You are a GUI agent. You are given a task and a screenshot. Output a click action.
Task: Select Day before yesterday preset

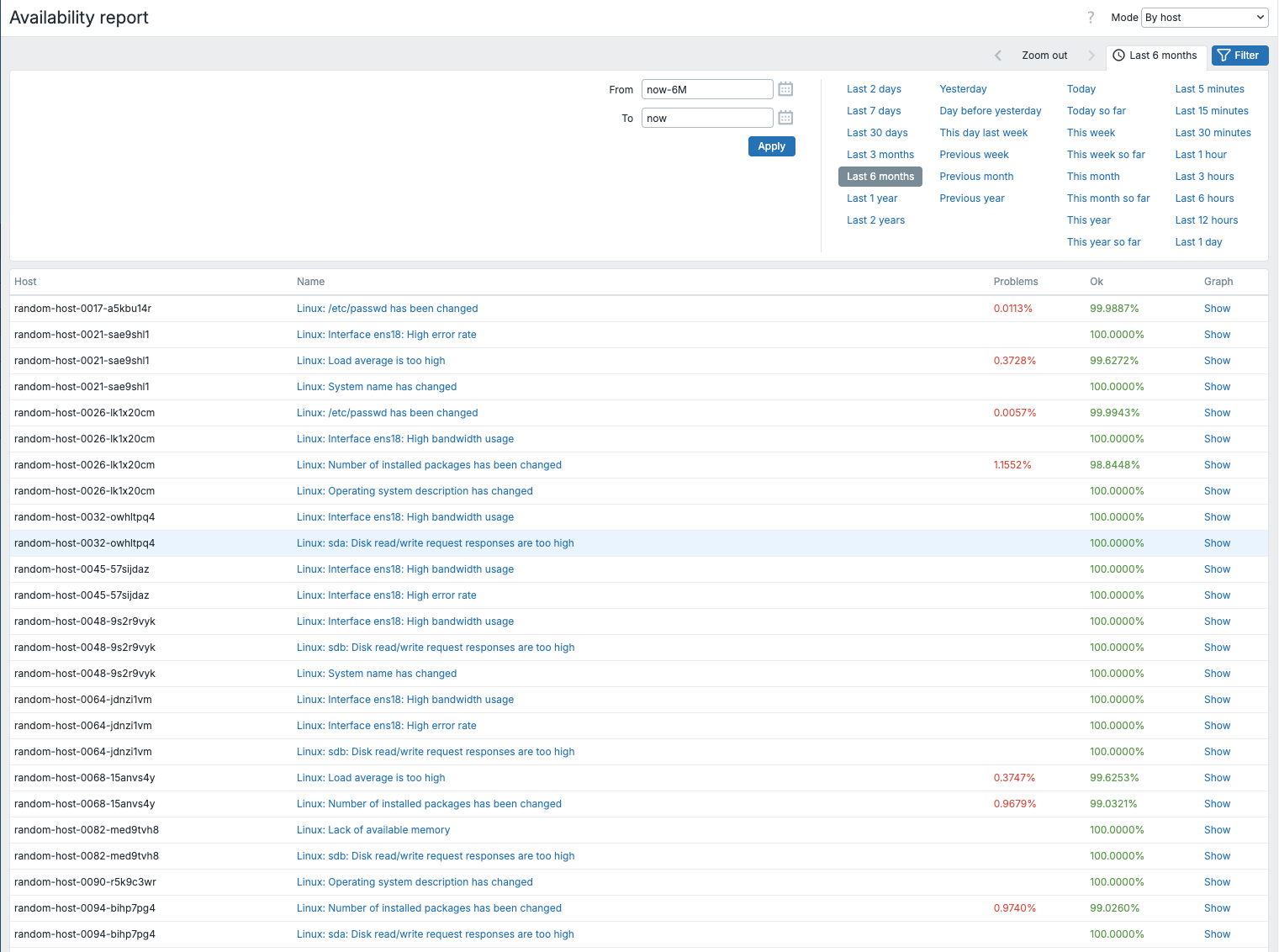tap(991, 111)
